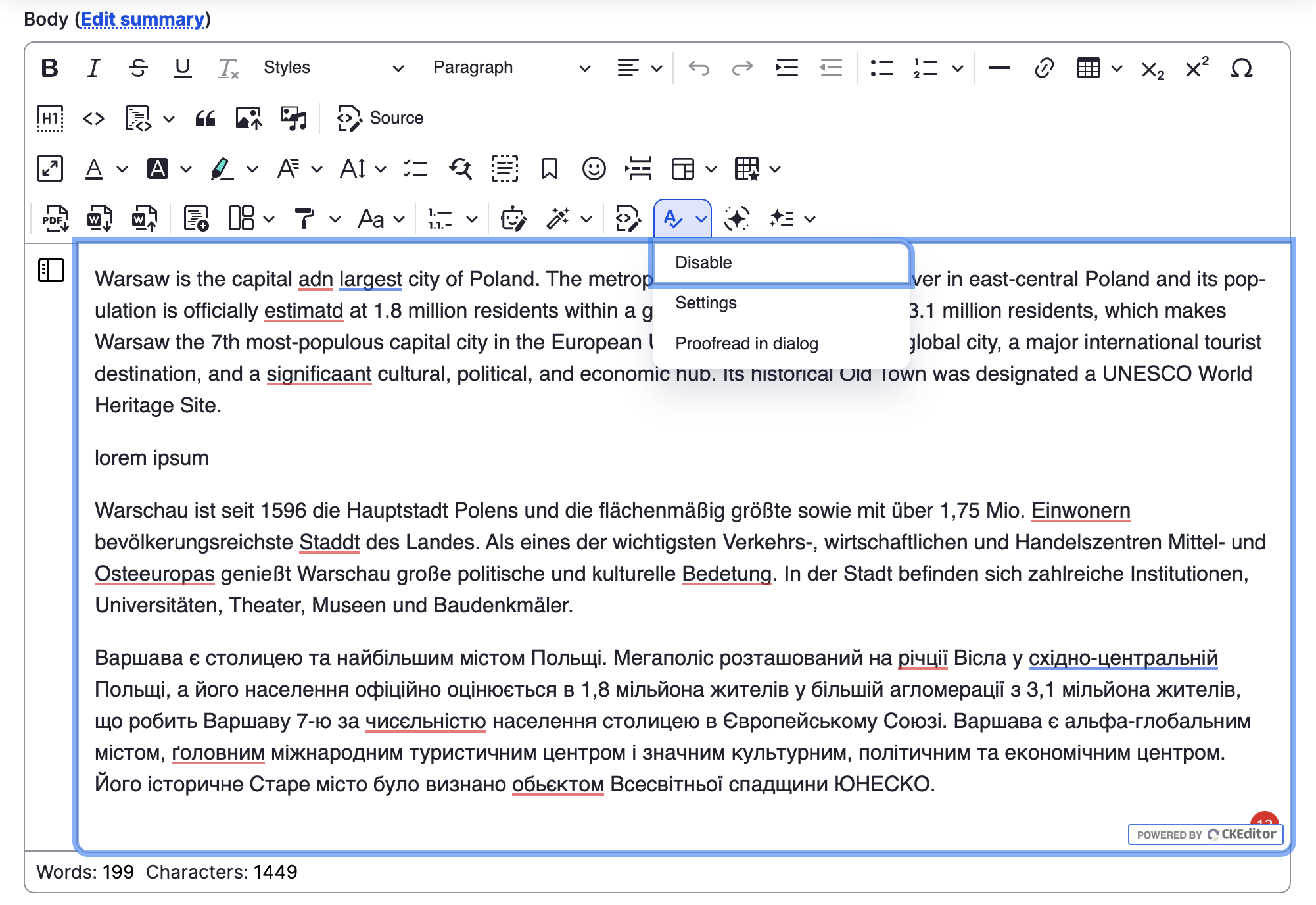The height and width of the screenshot is (905, 1316).
Task: Toggle bold formatting
Action: click(50, 68)
